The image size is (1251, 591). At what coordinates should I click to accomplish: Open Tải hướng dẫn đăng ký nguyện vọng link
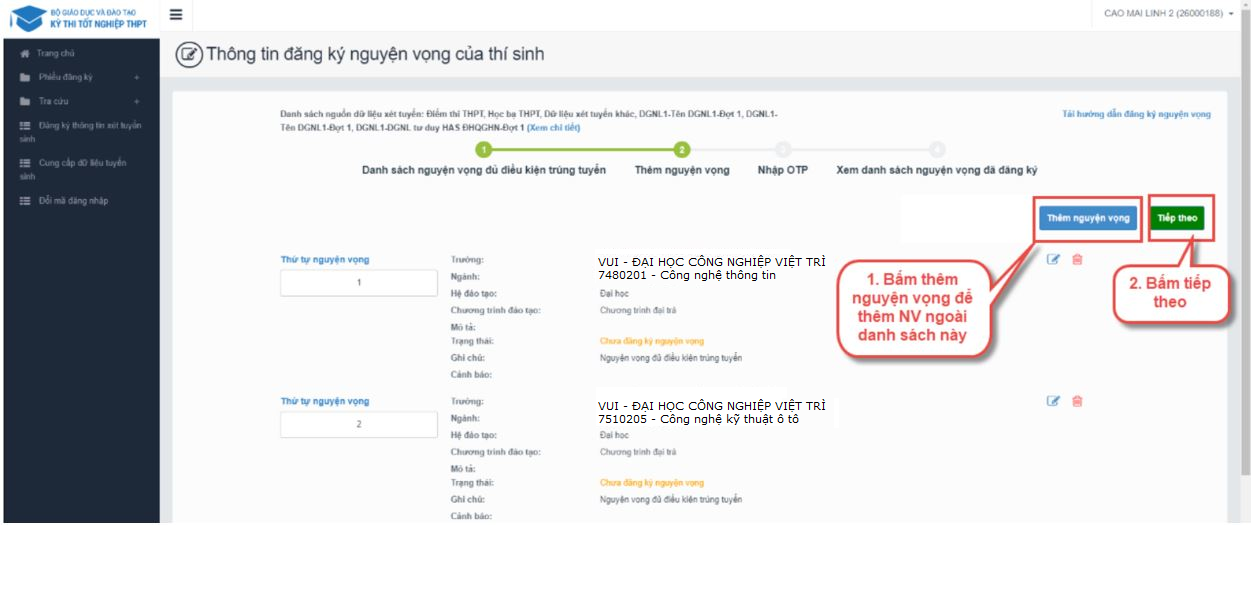(x=1136, y=114)
